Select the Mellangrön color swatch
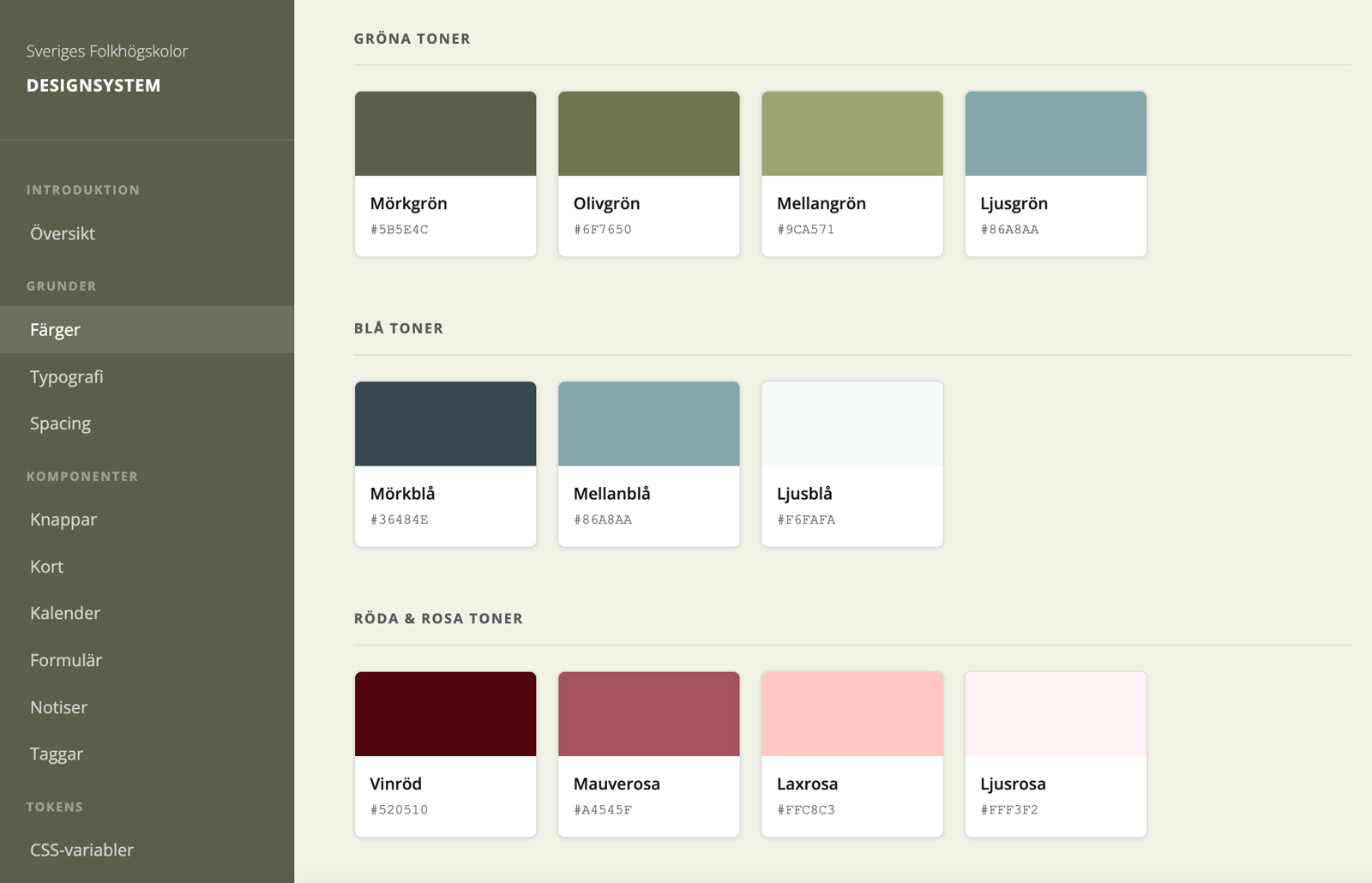 [852, 134]
